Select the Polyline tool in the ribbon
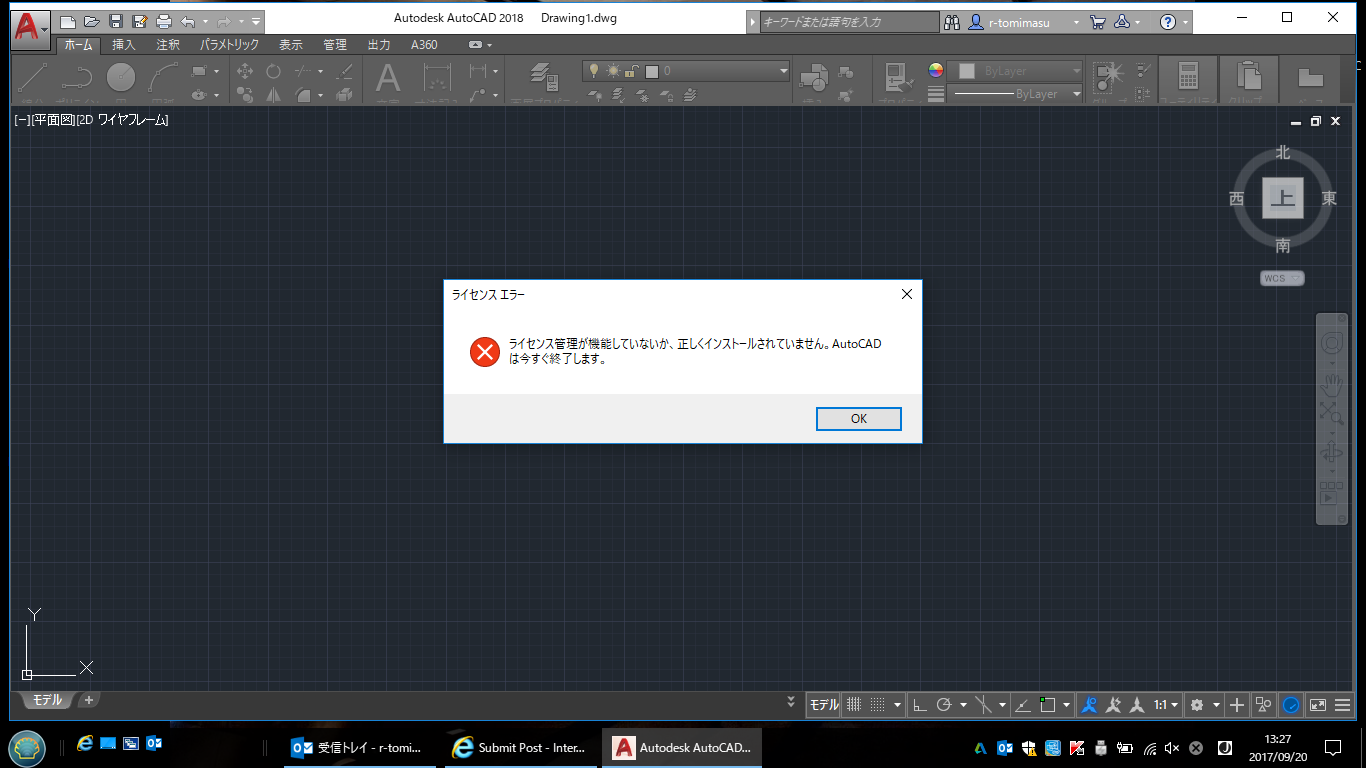The image size is (1366, 768). point(77,78)
